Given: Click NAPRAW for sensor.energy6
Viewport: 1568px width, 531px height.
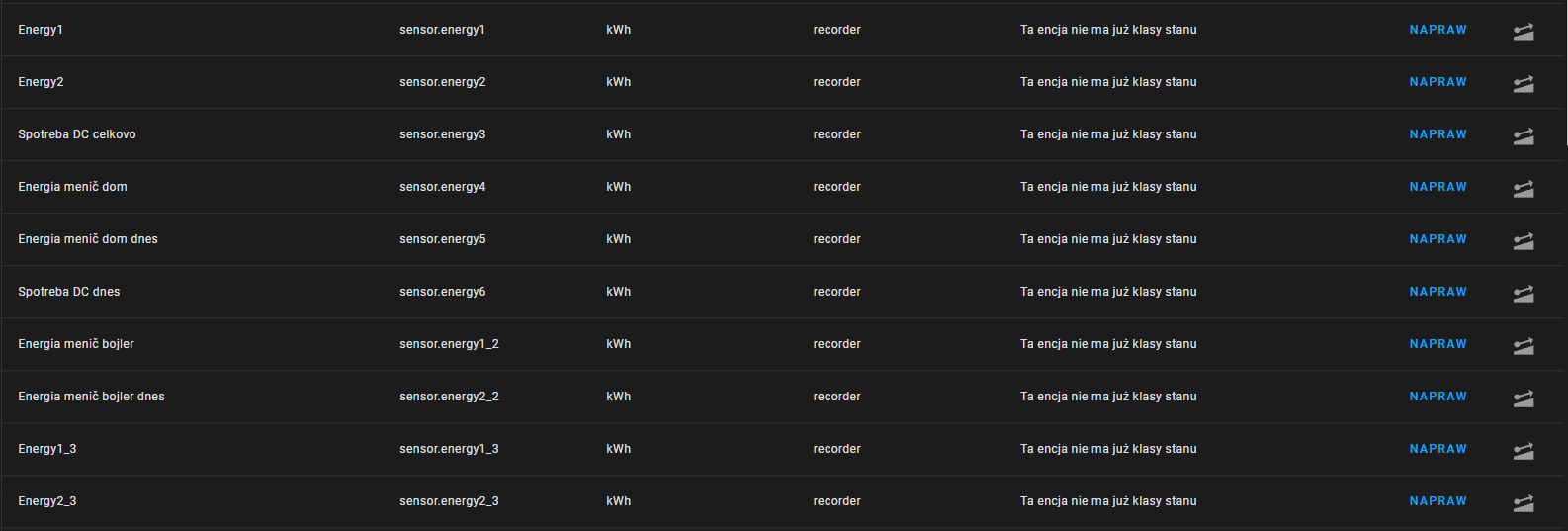Looking at the screenshot, I should tap(1437, 292).
